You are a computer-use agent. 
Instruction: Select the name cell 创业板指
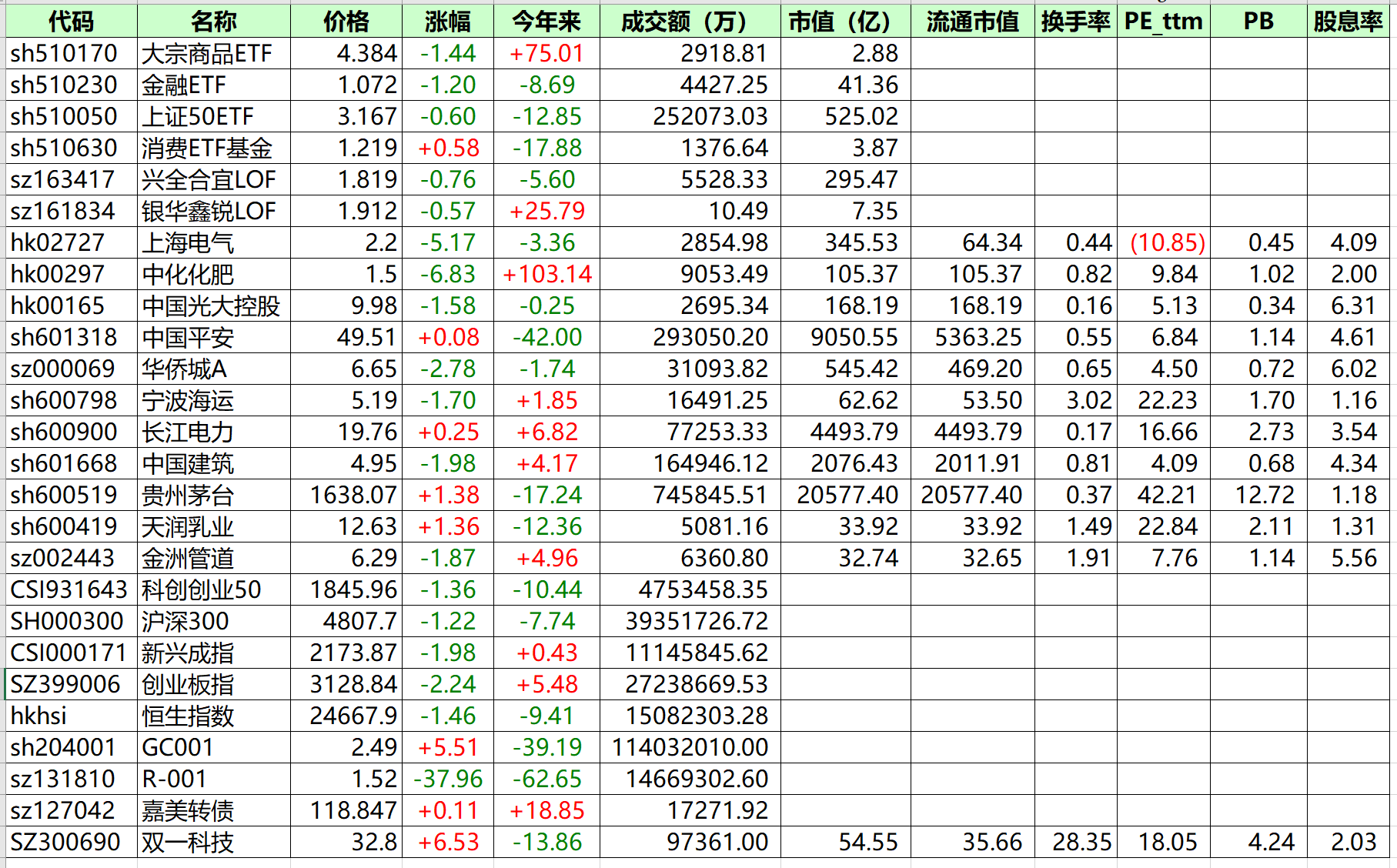pyautogui.click(x=214, y=684)
